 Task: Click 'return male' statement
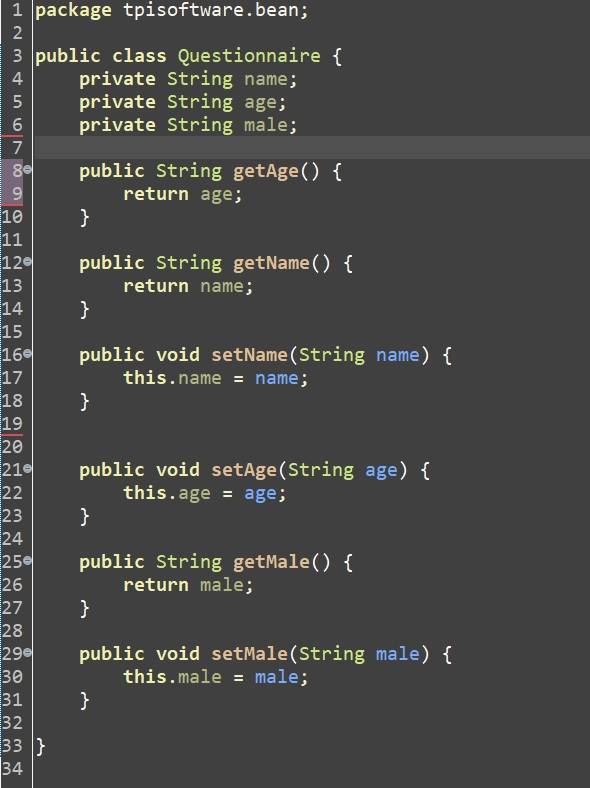pos(188,585)
